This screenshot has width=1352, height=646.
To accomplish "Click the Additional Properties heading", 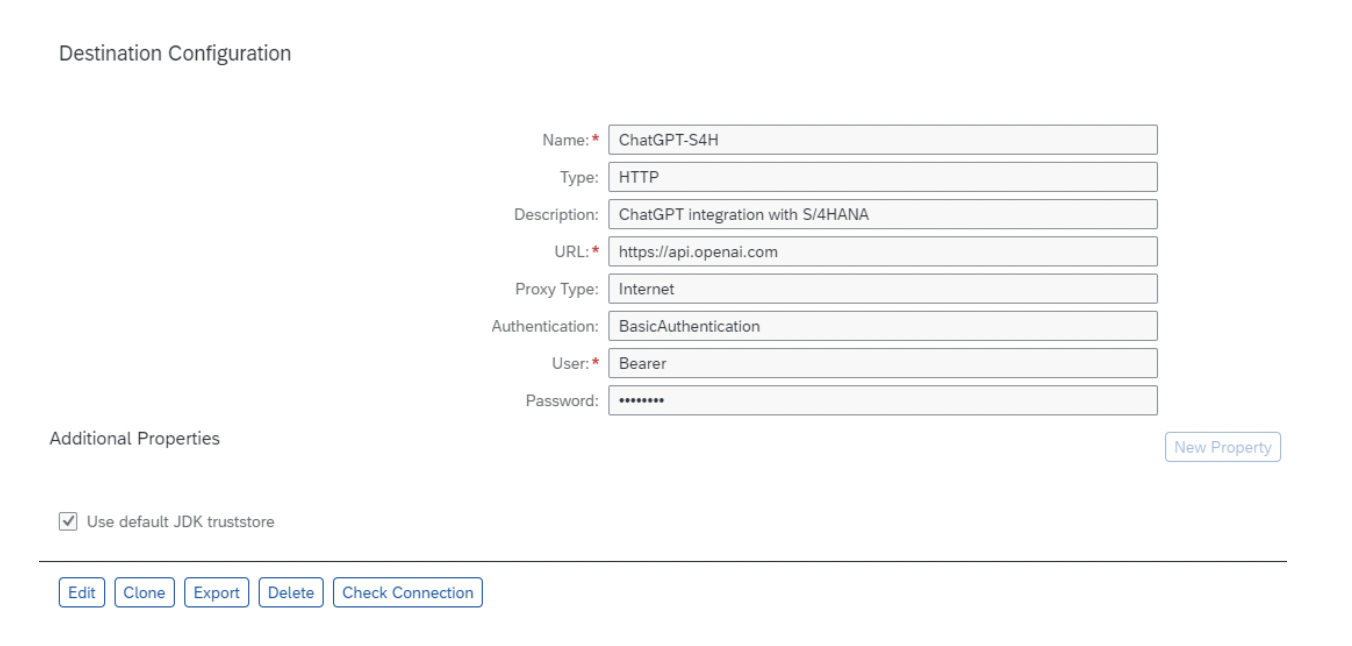I will click(x=135, y=439).
